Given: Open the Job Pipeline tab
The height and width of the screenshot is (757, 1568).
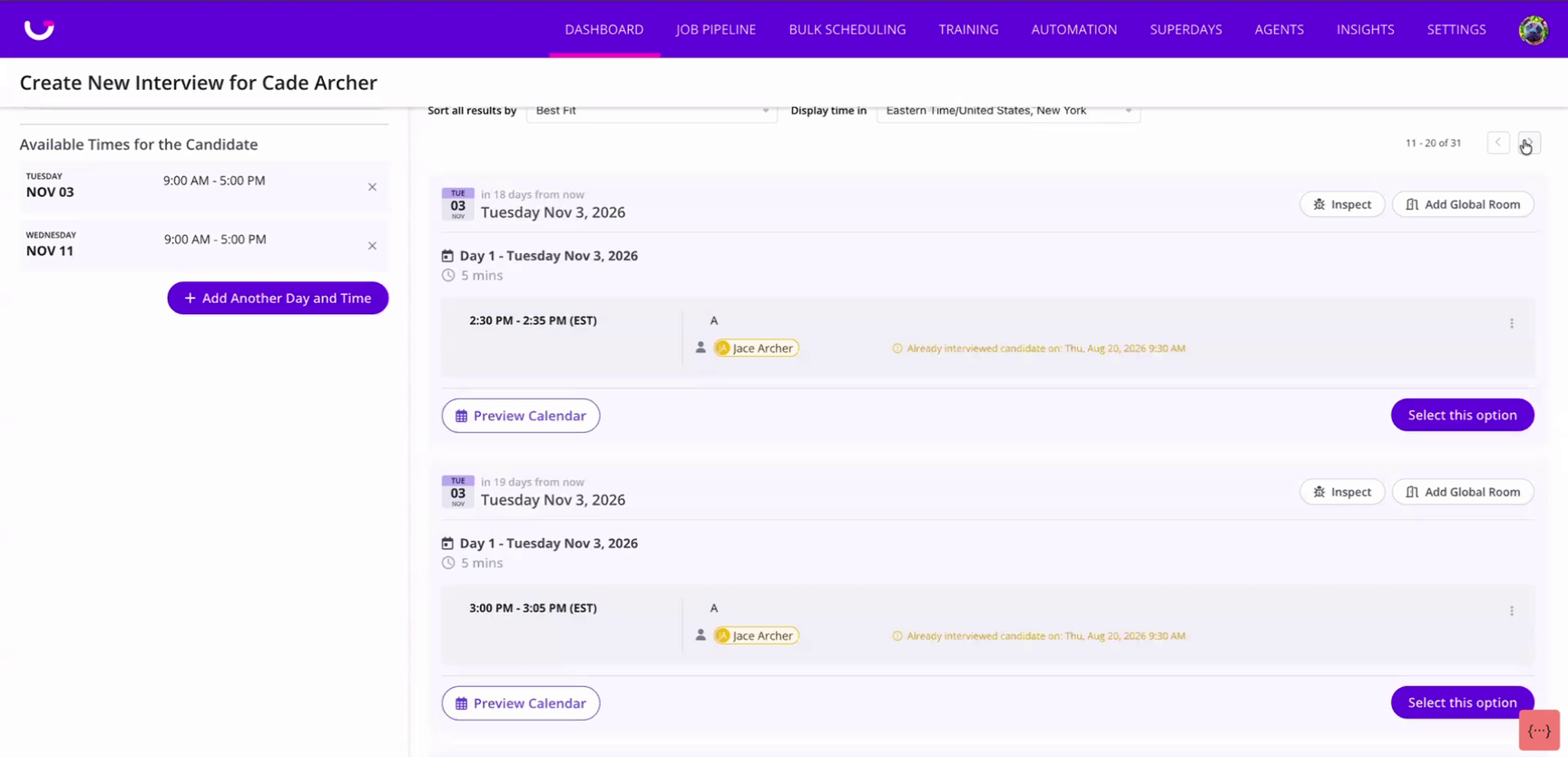Looking at the screenshot, I should (x=715, y=29).
